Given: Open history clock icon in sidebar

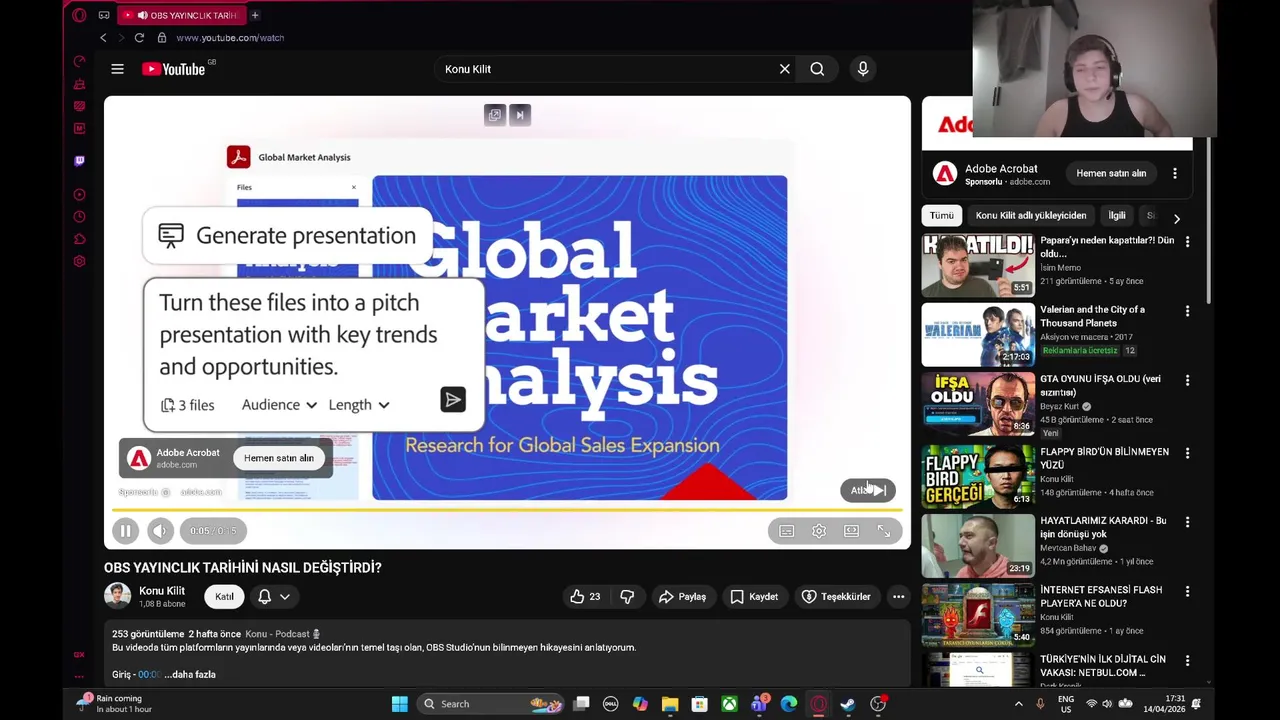Looking at the screenshot, I should pos(79,217).
